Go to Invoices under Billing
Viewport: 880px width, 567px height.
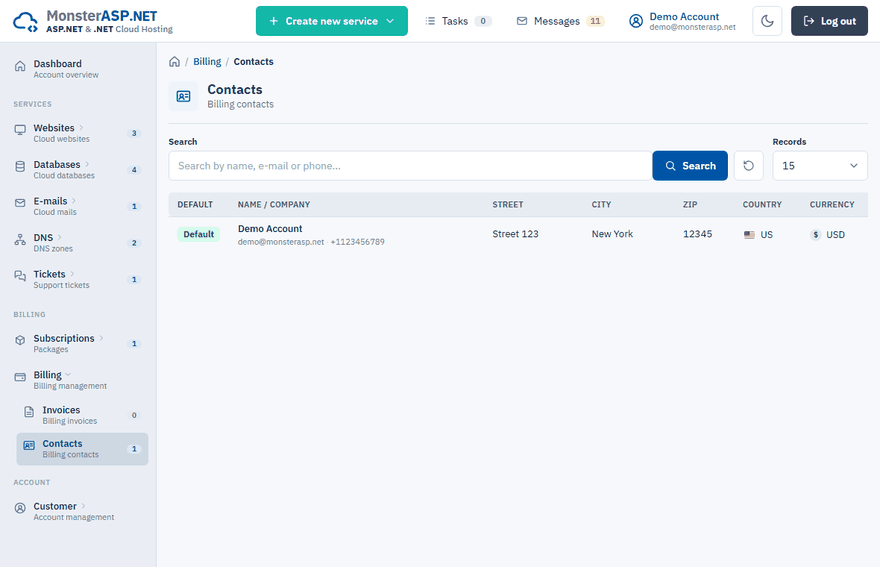[82, 415]
